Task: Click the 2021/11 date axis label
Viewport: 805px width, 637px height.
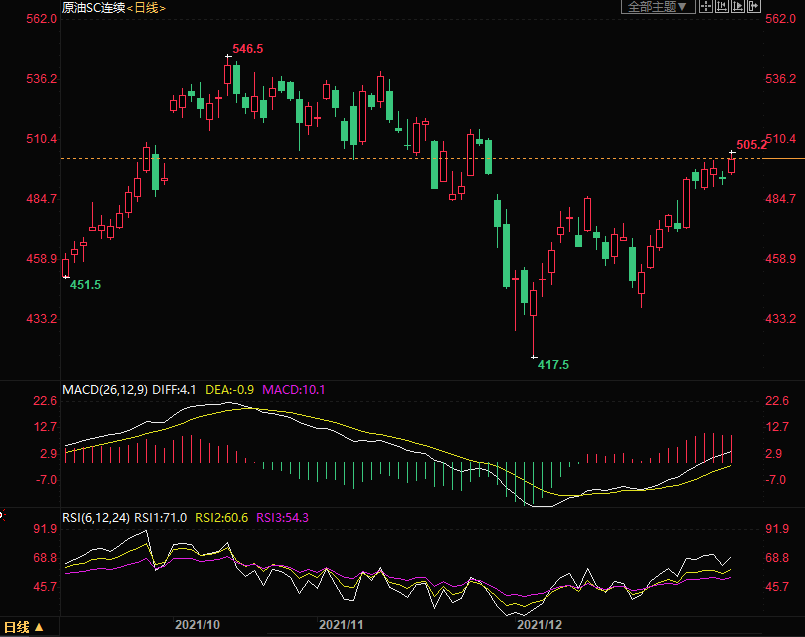Action: point(341,625)
